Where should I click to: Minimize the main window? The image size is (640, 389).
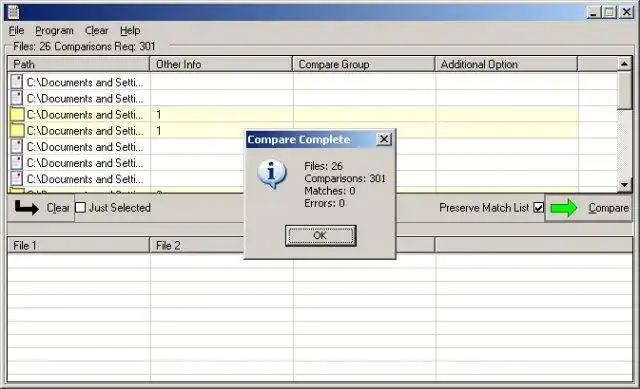pyautogui.click(x=593, y=12)
